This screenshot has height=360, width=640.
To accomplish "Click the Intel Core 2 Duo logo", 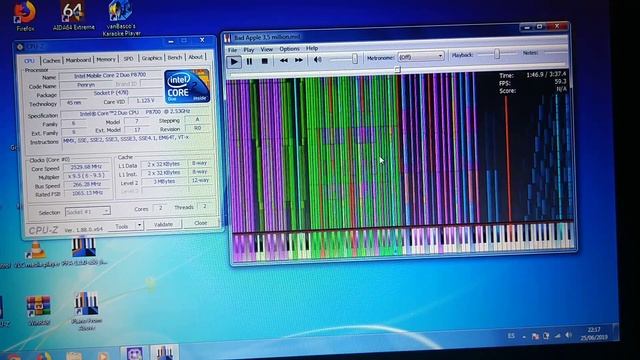I will pos(187,86).
